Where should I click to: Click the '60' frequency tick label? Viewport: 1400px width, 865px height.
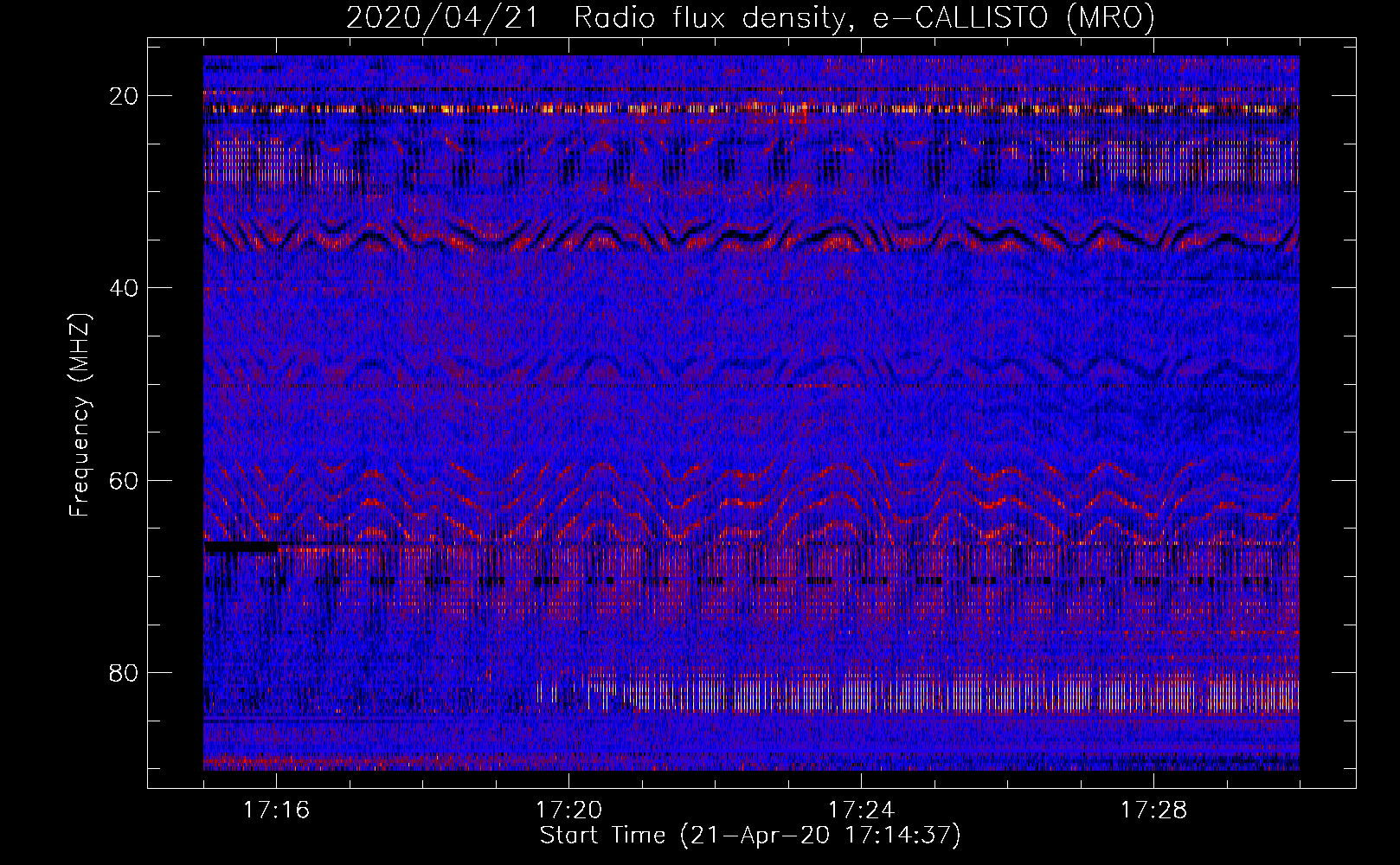(124, 480)
